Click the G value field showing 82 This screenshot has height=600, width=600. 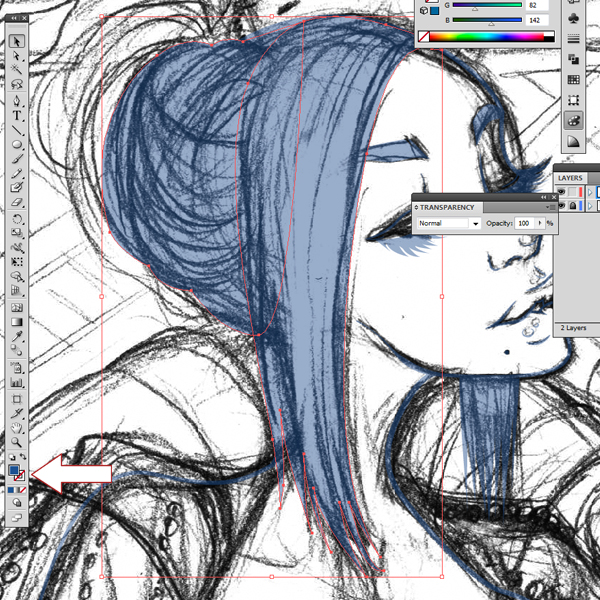coord(537,5)
